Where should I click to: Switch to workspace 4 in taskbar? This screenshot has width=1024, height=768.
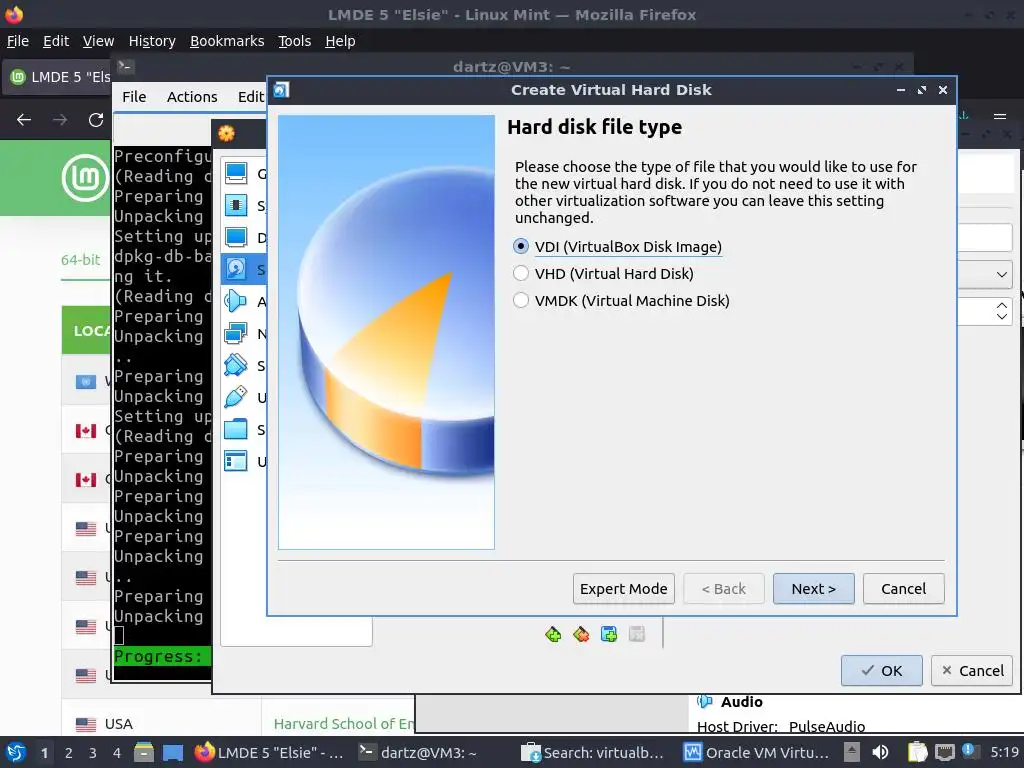(117, 753)
